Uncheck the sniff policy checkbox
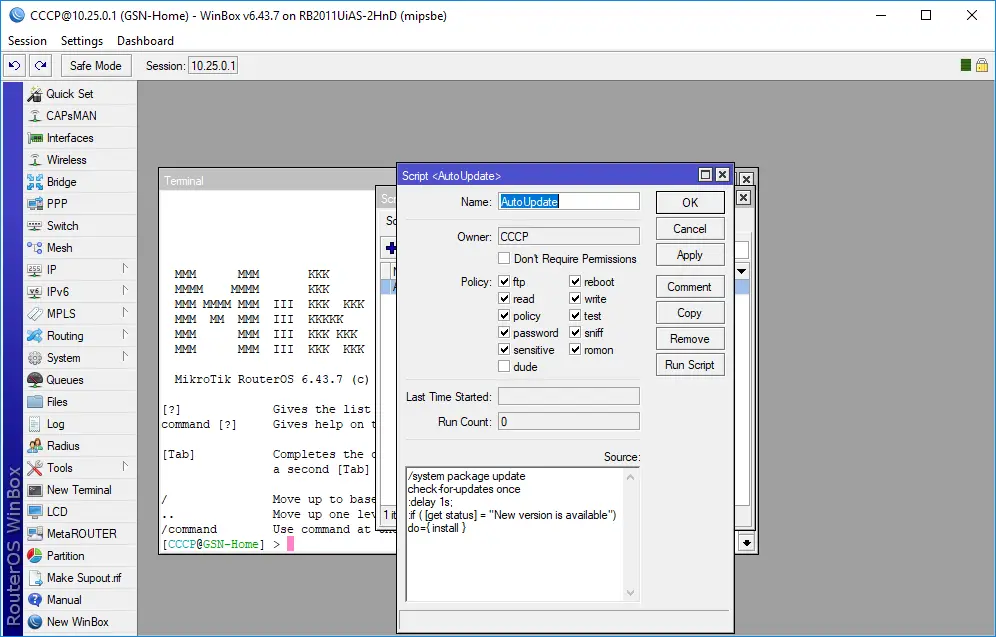 click(x=575, y=333)
